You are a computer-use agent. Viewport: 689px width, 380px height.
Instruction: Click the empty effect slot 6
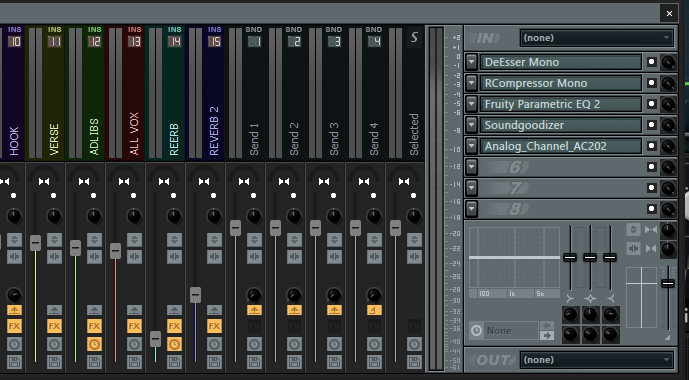coord(560,166)
